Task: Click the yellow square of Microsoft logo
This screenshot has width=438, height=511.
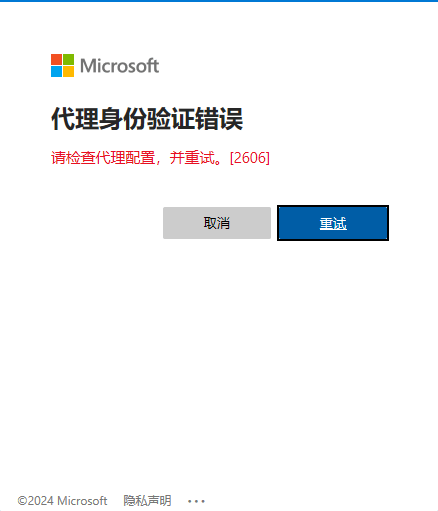Action: click(68, 71)
